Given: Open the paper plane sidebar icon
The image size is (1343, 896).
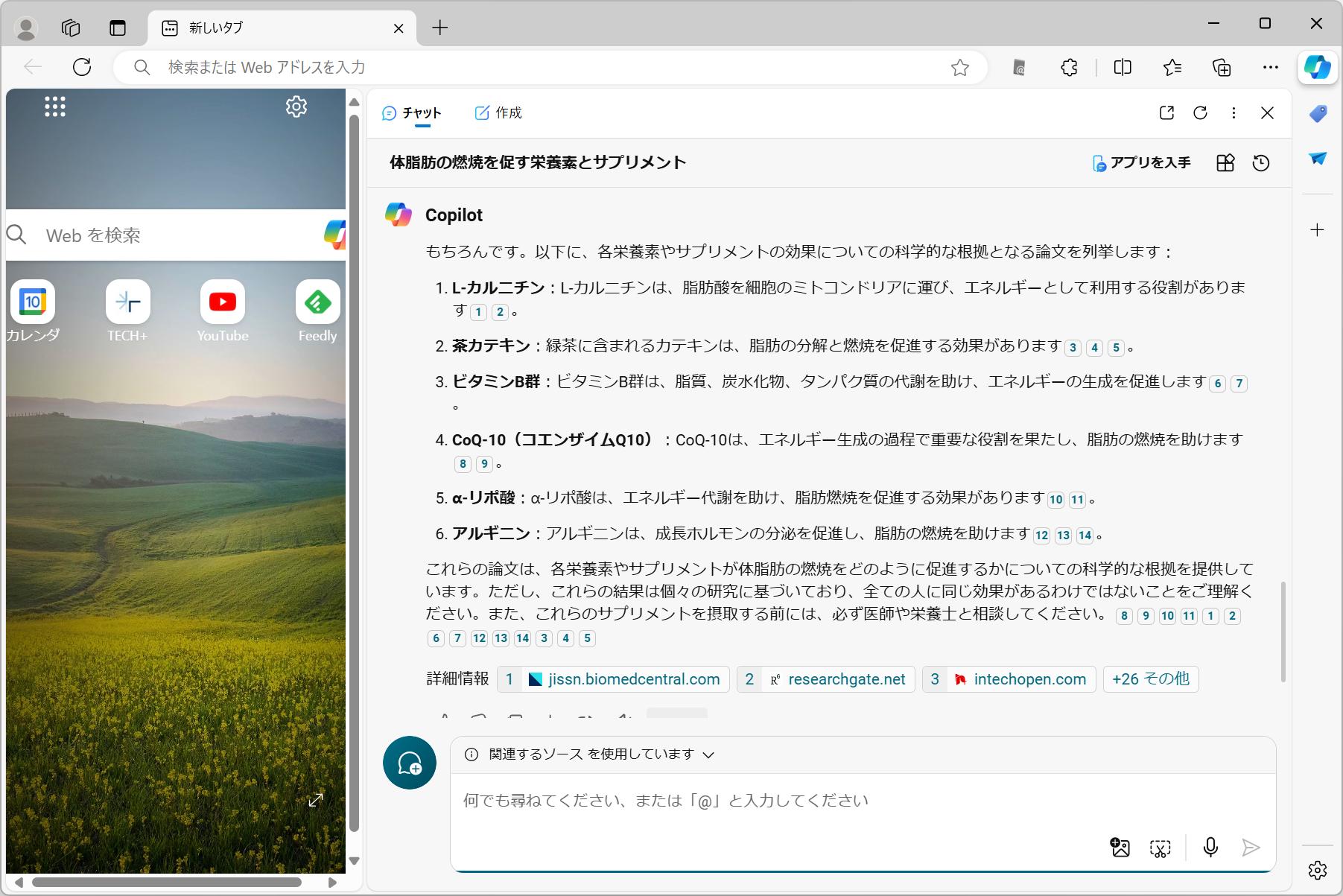Looking at the screenshot, I should [1318, 159].
